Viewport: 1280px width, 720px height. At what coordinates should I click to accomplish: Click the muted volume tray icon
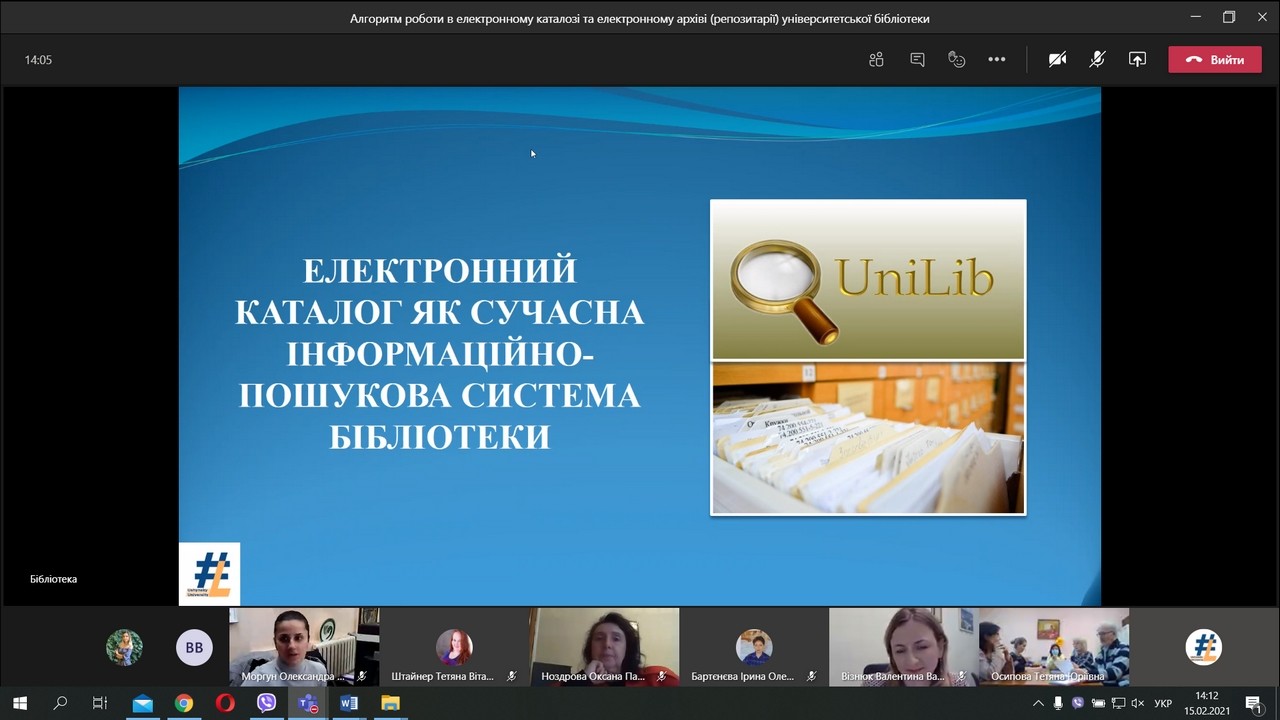(x=1138, y=703)
